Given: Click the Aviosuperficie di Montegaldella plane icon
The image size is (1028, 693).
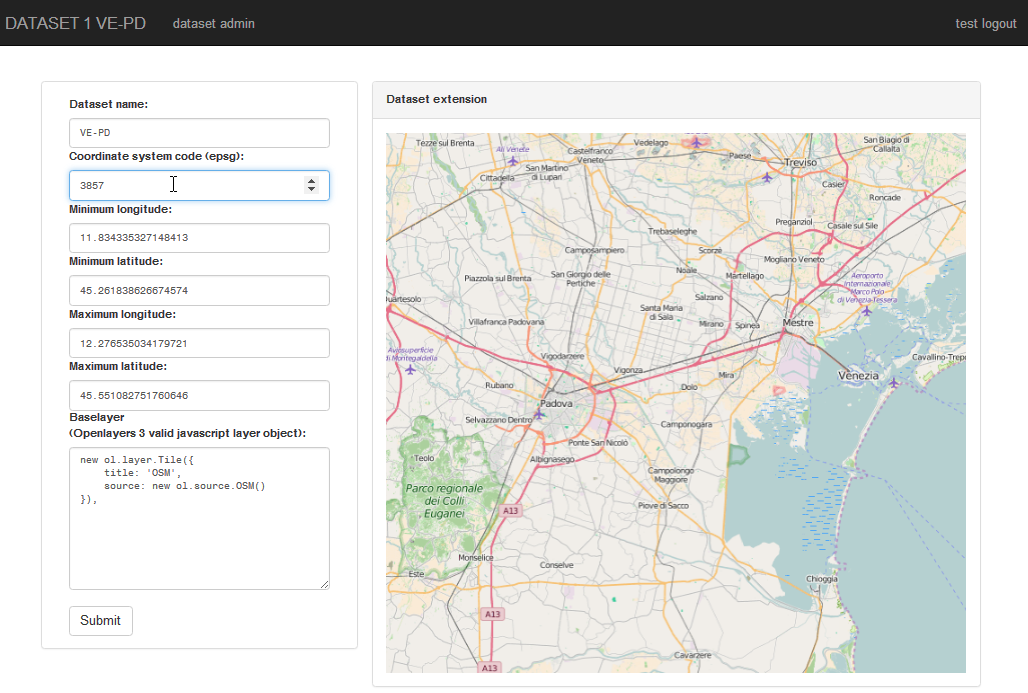Looking at the screenshot, I should (x=410, y=370).
